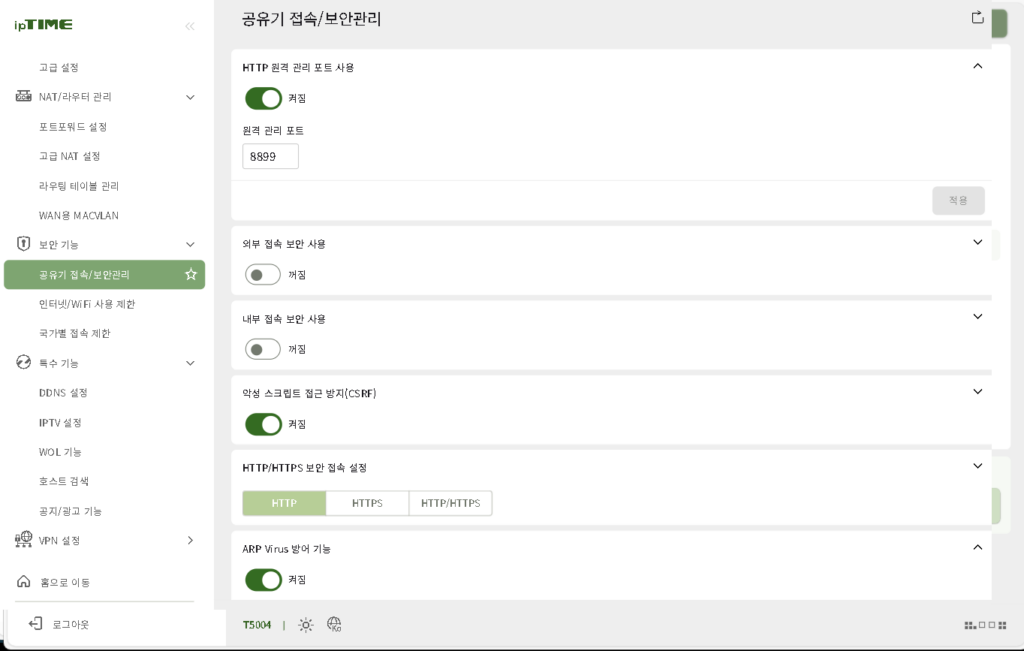Click the 홈으로 이동 home icon
1024x651 pixels.
(24, 582)
